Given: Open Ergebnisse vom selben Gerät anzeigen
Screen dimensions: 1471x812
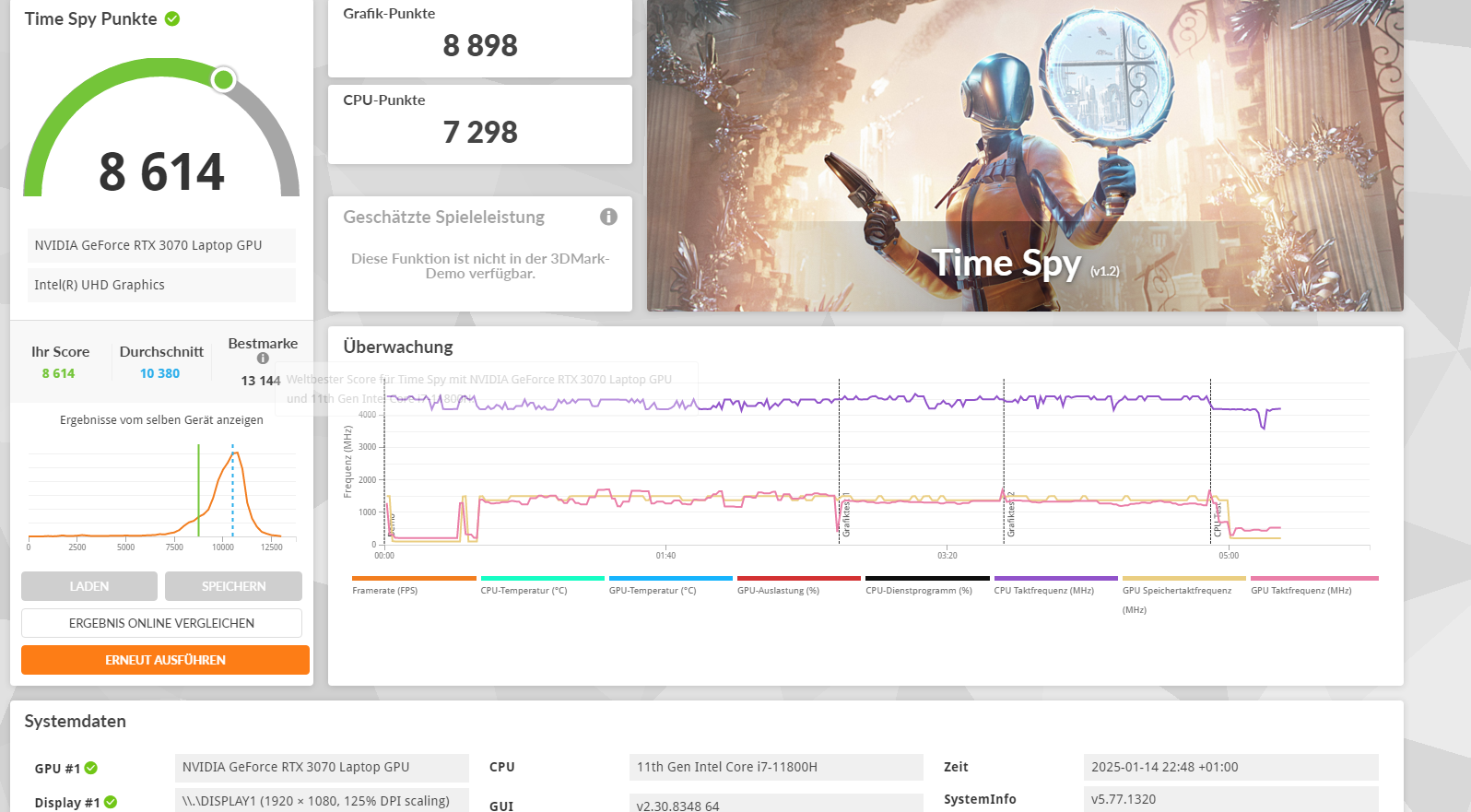Looking at the screenshot, I should click(161, 419).
